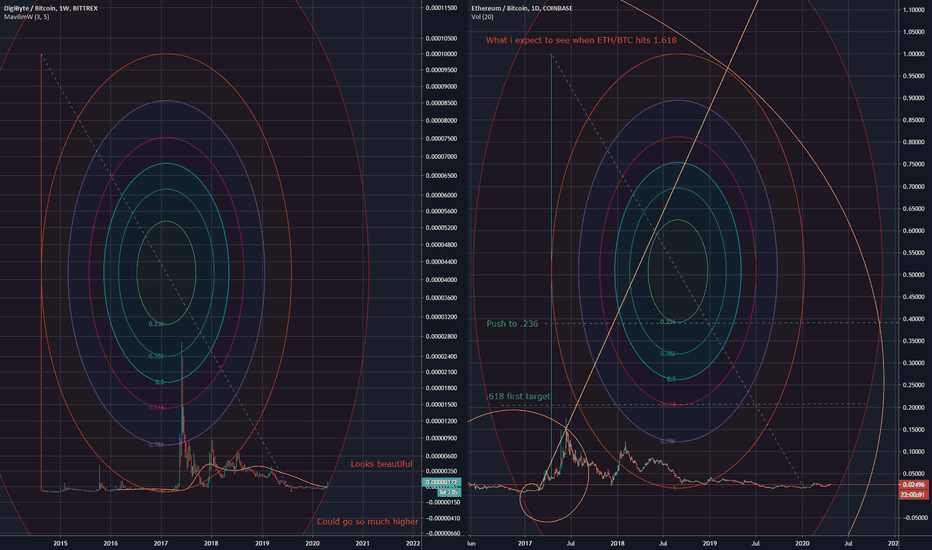
Task: Click the 0.20000 price axis label
Action: pyautogui.click(x=914, y=407)
